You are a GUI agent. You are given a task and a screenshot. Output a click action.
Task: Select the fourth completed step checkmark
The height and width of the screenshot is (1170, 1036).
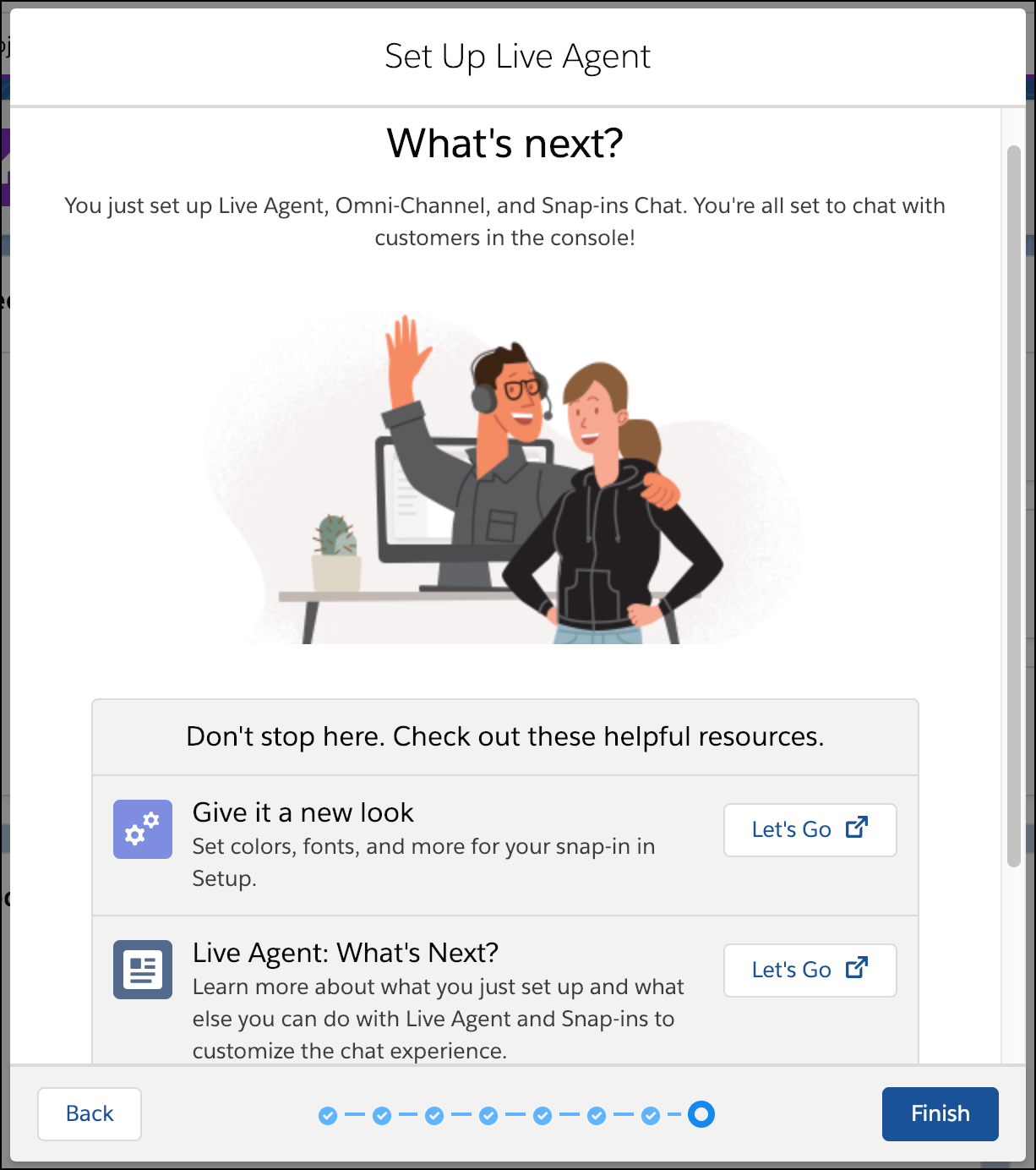(x=488, y=1116)
